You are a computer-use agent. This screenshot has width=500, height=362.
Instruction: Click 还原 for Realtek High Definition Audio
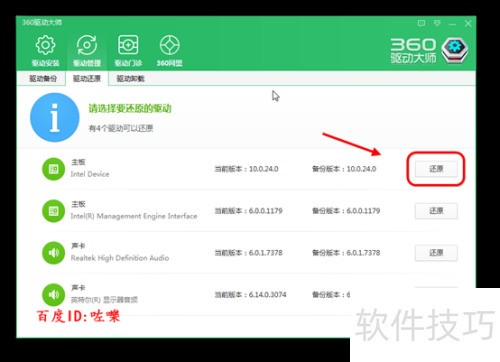(x=436, y=253)
